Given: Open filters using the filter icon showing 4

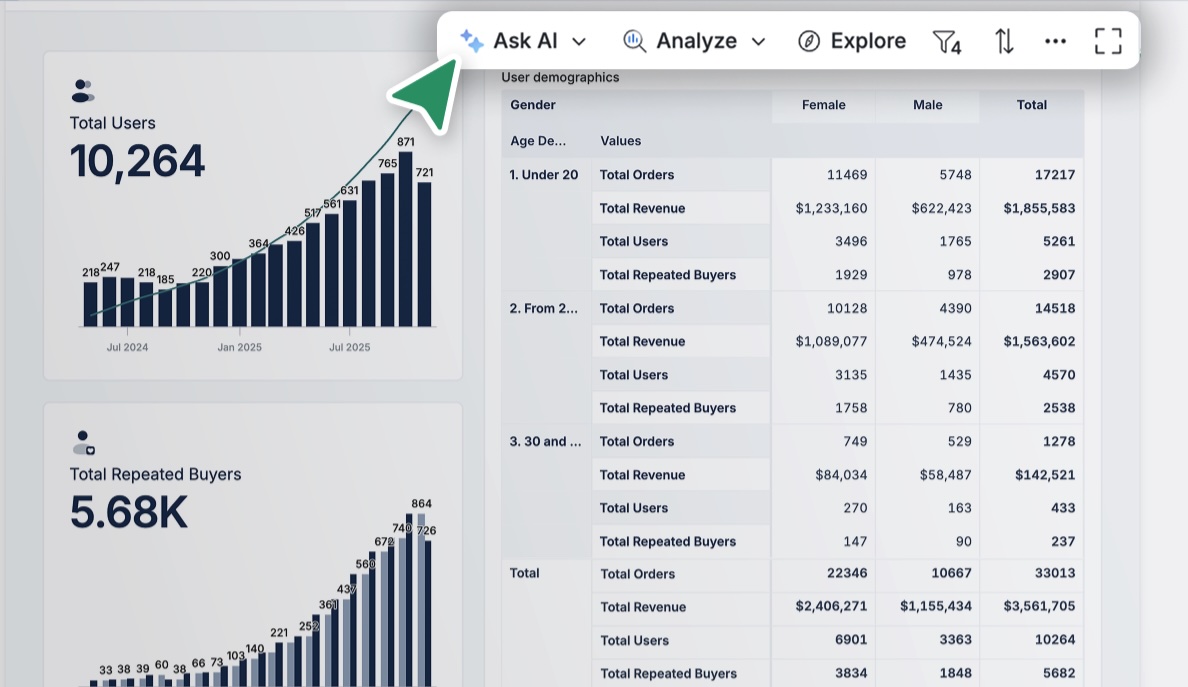Looking at the screenshot, I should 946,41.
